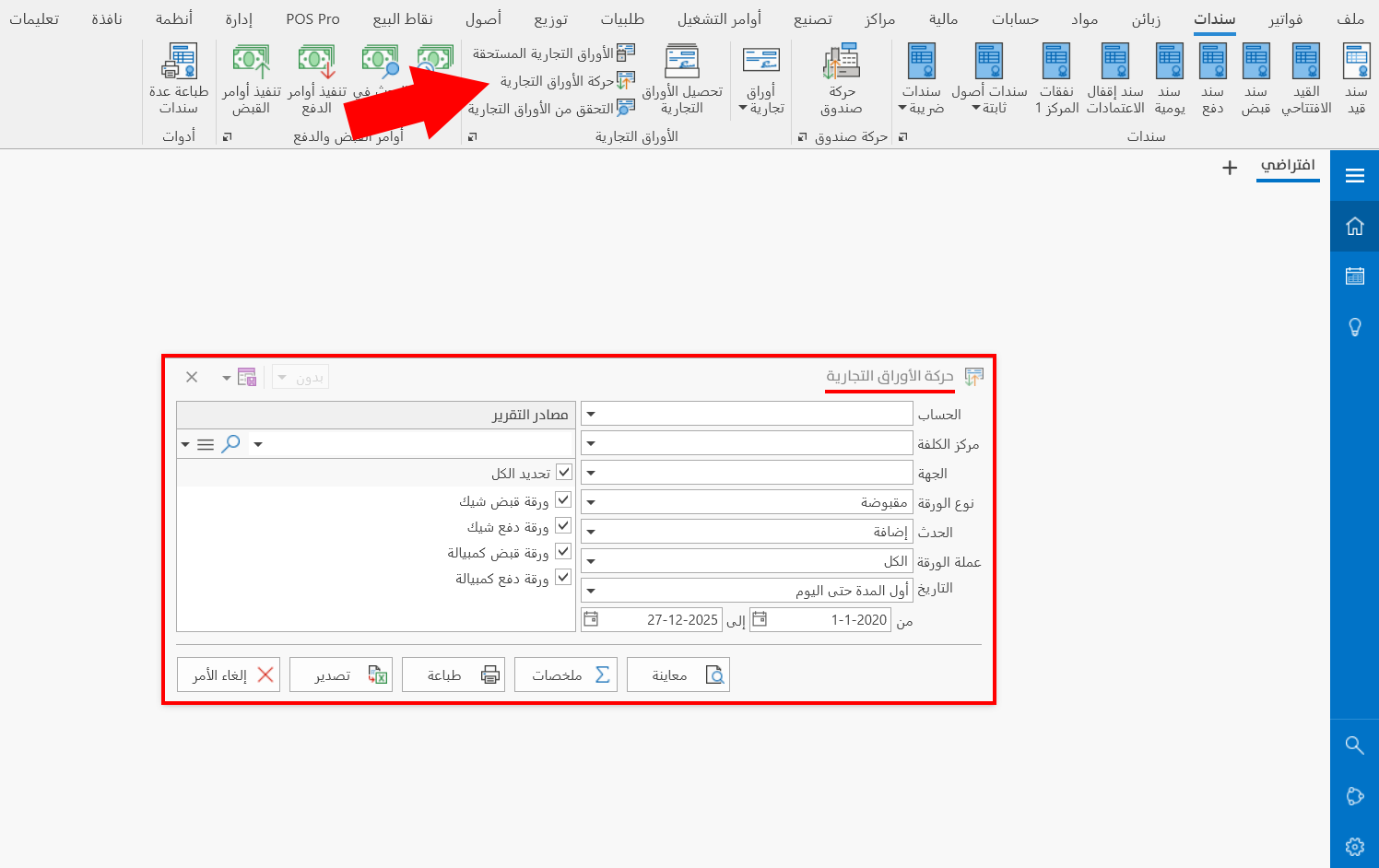This screenshot has height=868, width=1379.
Task: Click the تحصيل الأوراق التجارية icon
Action: (x=683, y=78)
